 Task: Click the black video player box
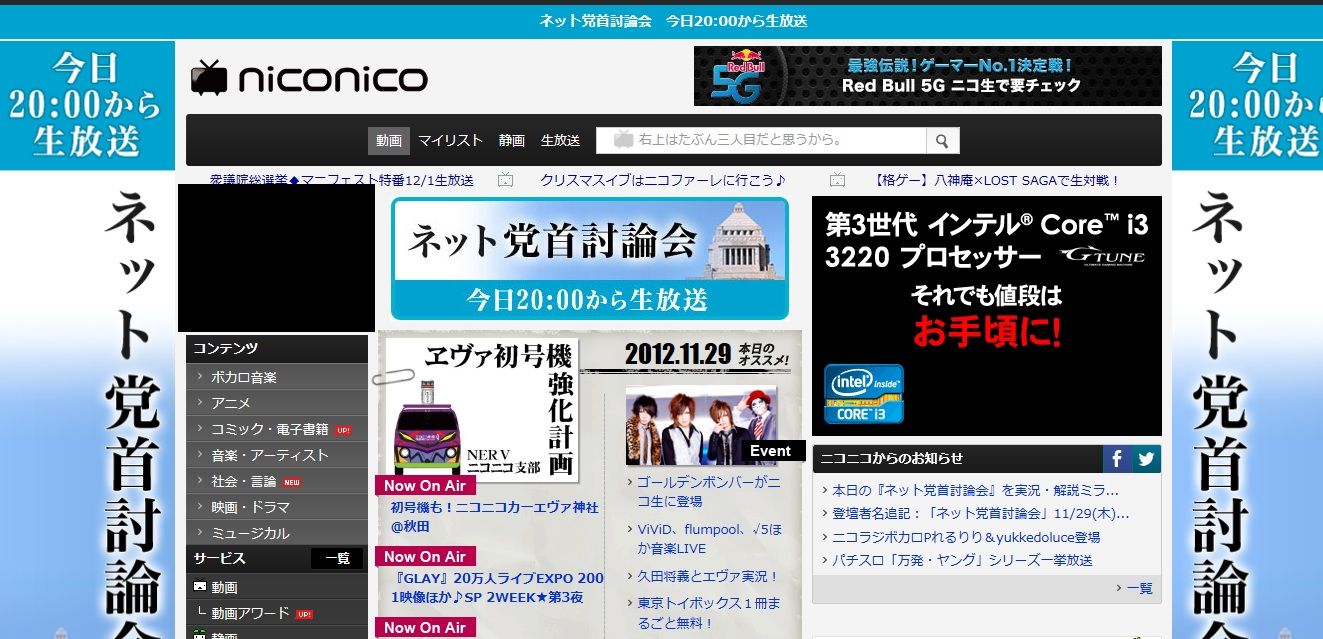click(x=276, y=258)
